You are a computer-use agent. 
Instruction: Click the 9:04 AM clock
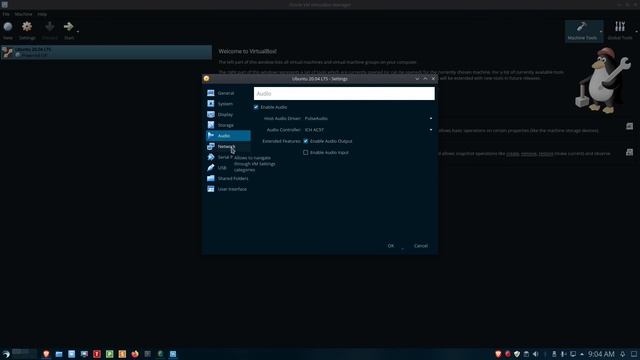pyautogui.click(x=601, y=354)
